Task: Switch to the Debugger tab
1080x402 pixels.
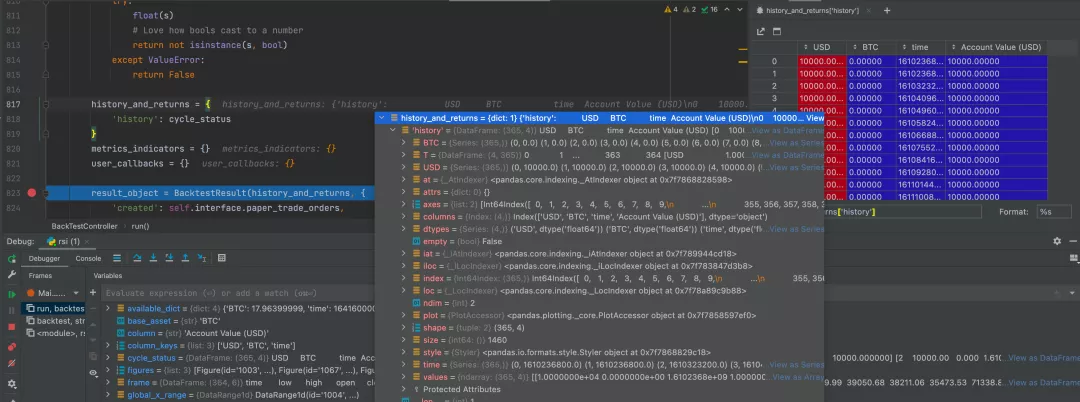Action: pos(44,259)
